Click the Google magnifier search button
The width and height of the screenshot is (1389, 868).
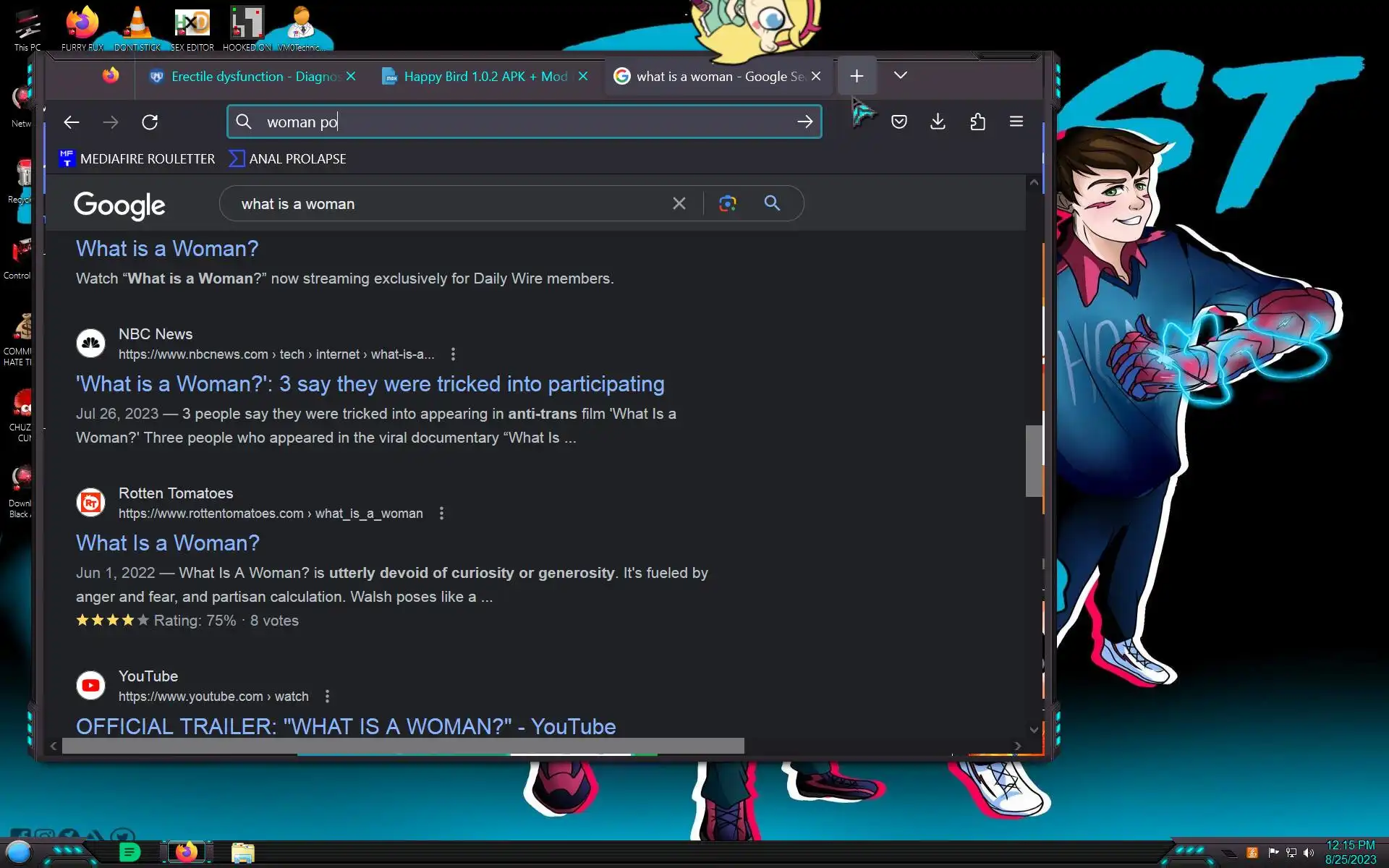tap(772, 203)
